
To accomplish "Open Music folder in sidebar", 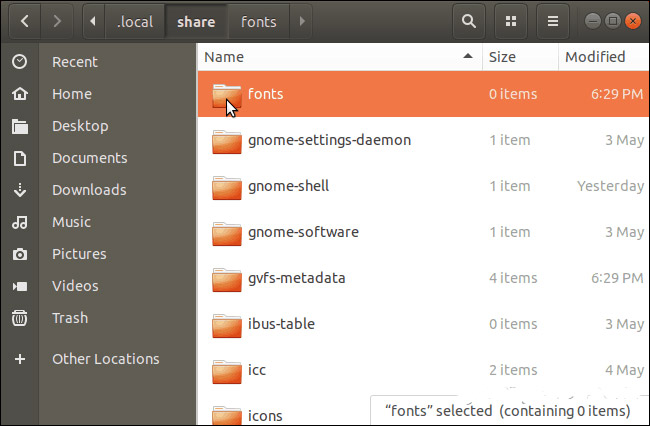I will click(71, 222).
